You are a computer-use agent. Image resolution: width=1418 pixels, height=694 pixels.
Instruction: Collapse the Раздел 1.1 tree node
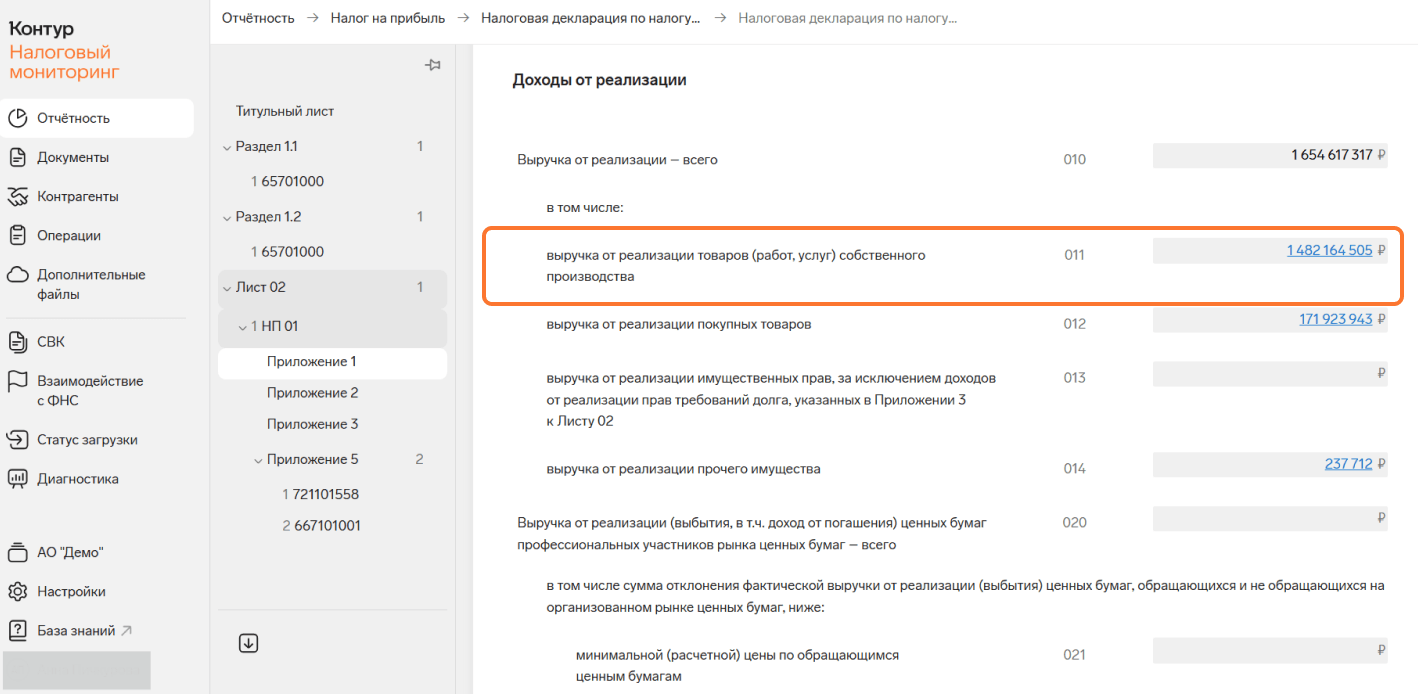tap(226, 147)
